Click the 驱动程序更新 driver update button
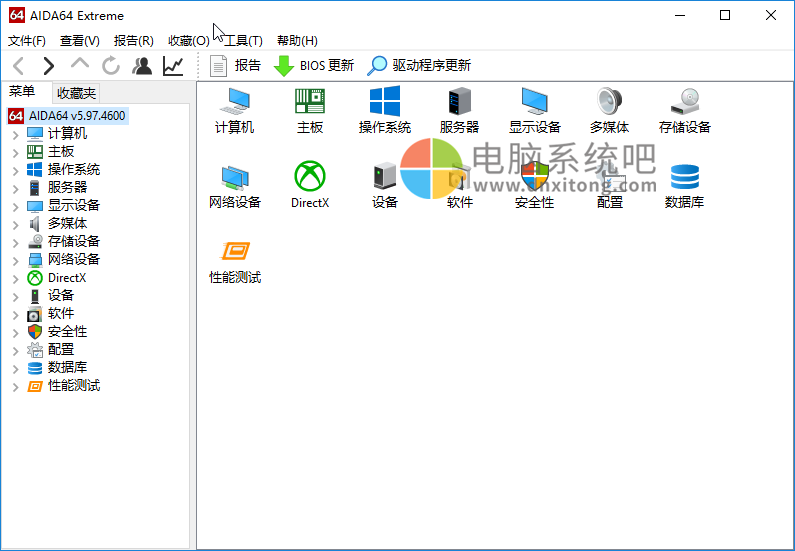 pos(419,65)
